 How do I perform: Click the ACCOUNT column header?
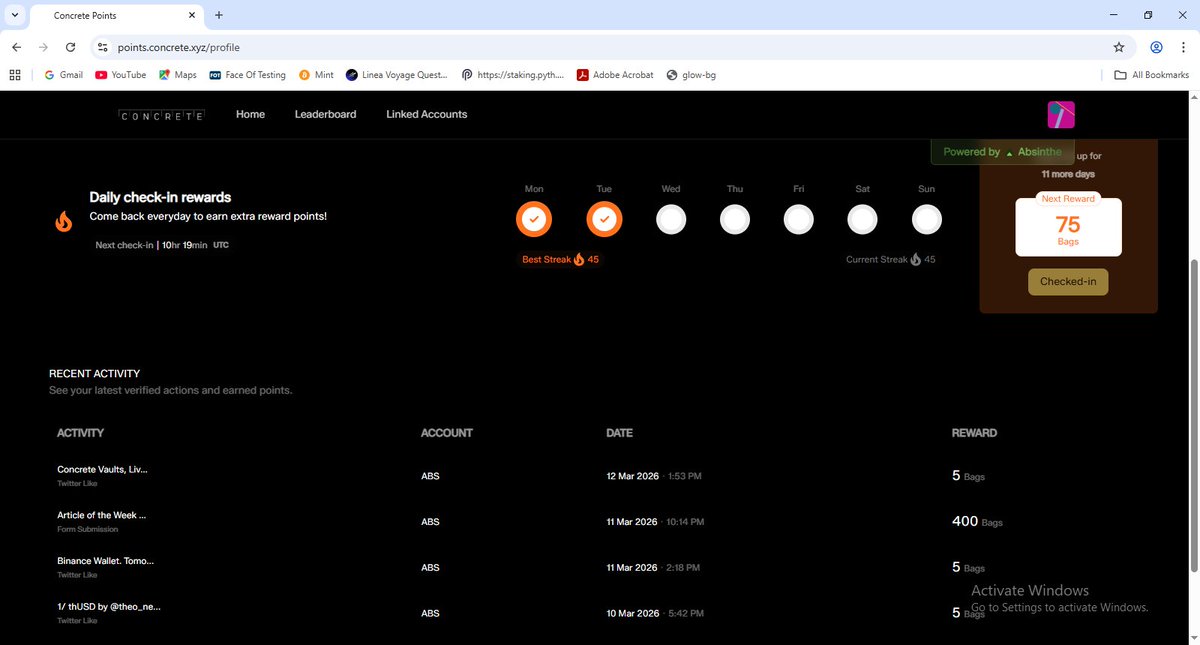click(x=447, y=433)
